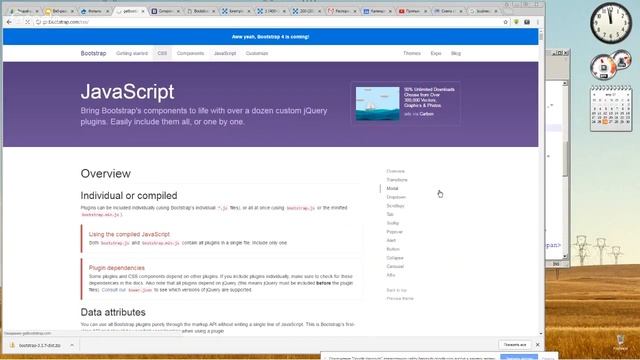Viewport: 640px width, 360px height.
Task: Open the Bootstrap brand home link
Action: (x=93, y=53)
